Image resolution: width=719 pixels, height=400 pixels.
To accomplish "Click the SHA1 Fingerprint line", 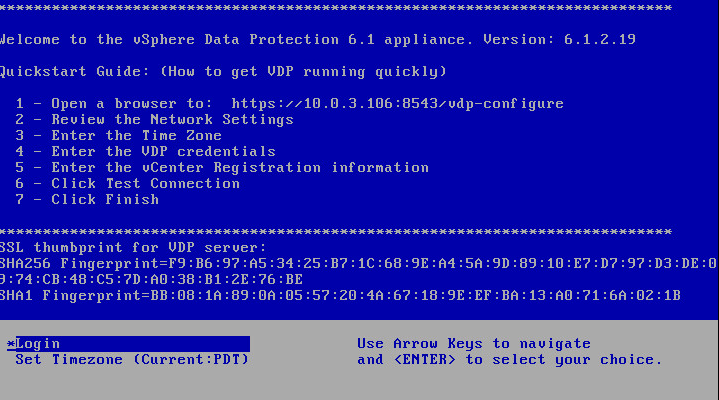I will tap(340, 295).
